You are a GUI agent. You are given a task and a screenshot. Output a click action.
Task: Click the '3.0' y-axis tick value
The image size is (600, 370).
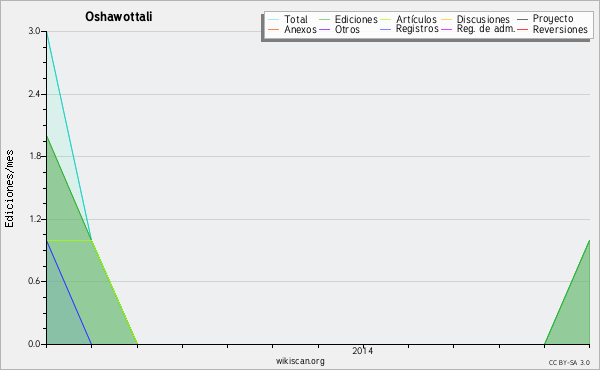[34, 31]
